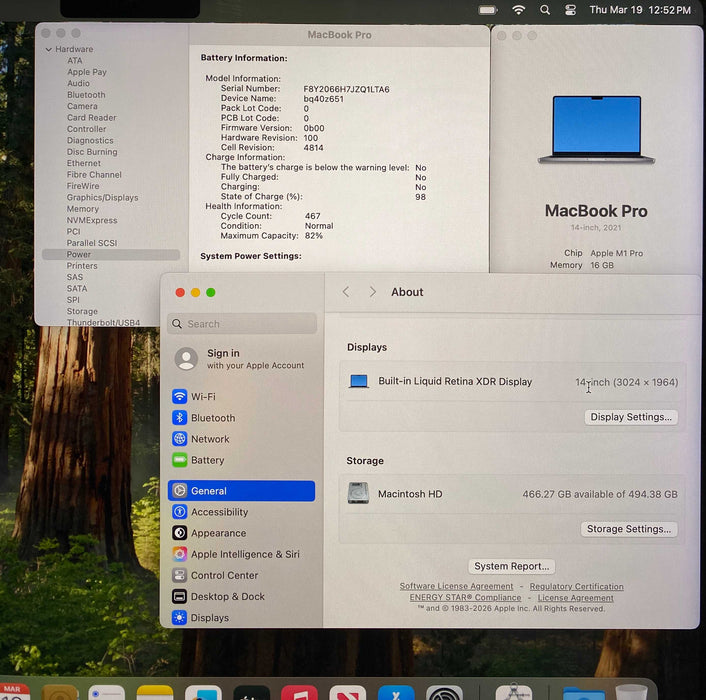Select ATA in the Hardware list

[x=75, y=60]
